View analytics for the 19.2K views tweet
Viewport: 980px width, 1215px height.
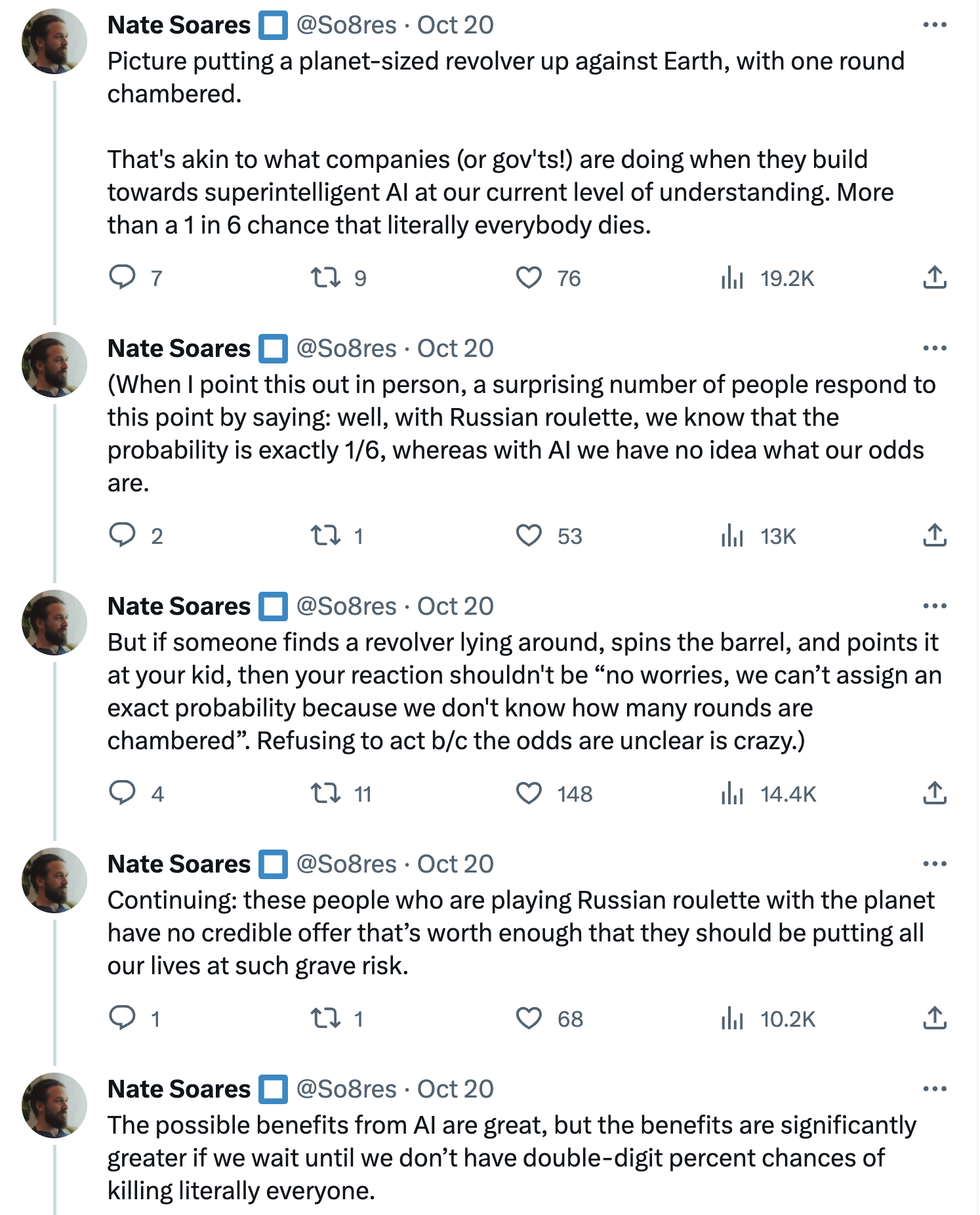[732, 278]
